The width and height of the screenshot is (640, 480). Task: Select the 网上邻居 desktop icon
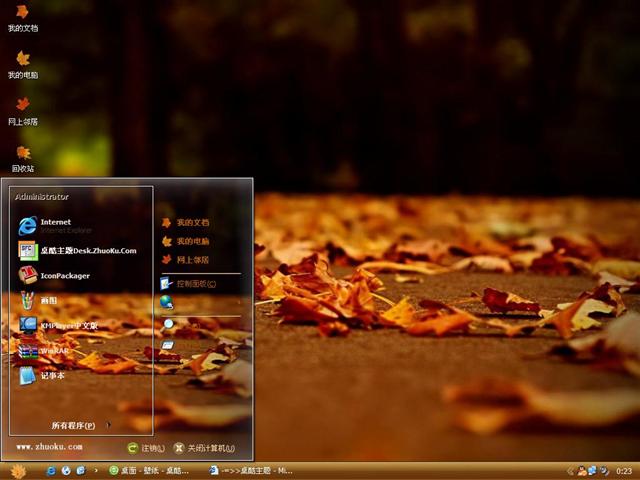(x=23, y=110)
